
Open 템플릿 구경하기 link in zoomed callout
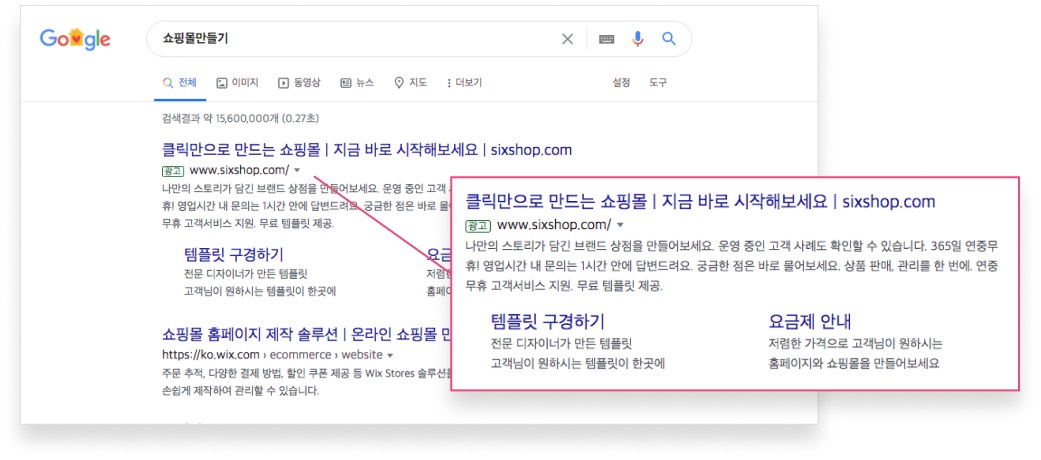tap(548, 322)
